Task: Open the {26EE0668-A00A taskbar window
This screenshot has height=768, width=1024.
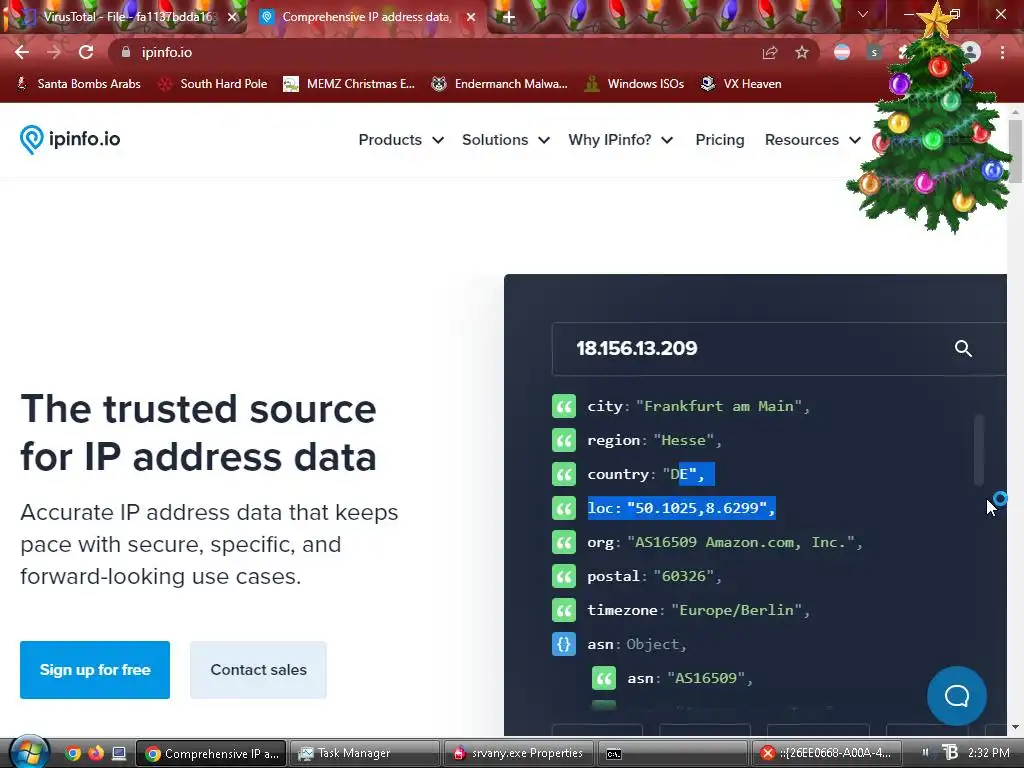Action: (x=827, y=753)
